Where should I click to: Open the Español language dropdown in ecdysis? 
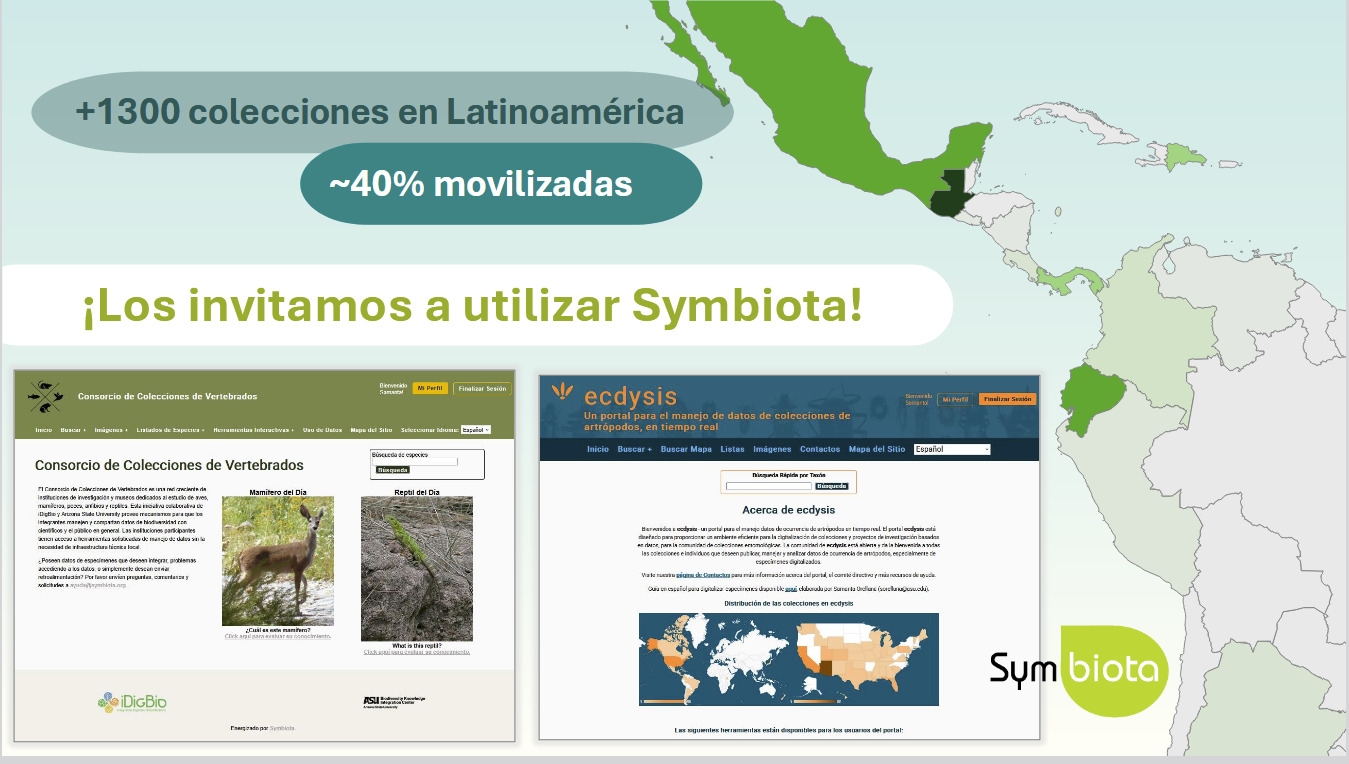click(x=951, y=450)
